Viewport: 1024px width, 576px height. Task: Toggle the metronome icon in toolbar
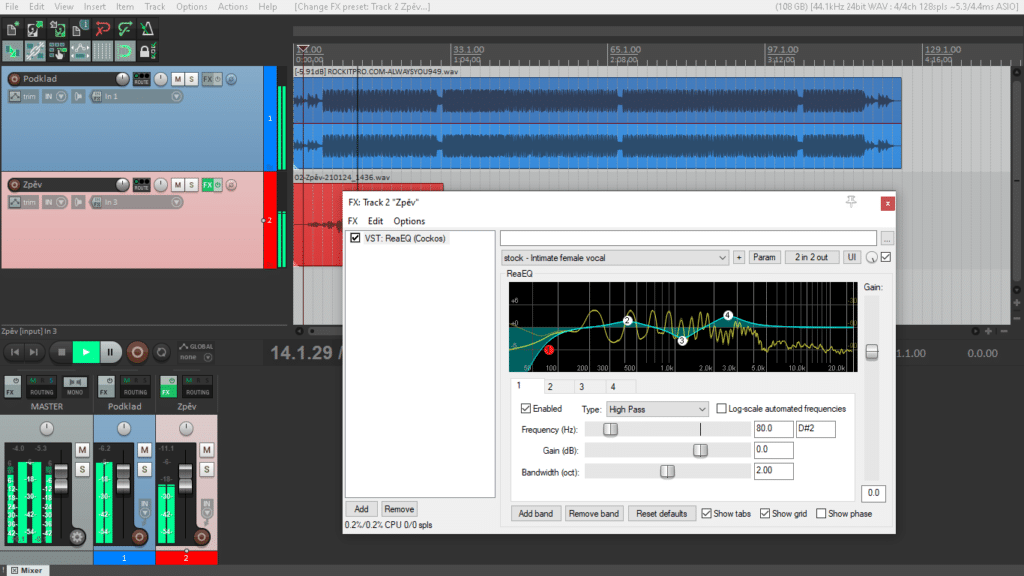[147, 29]
